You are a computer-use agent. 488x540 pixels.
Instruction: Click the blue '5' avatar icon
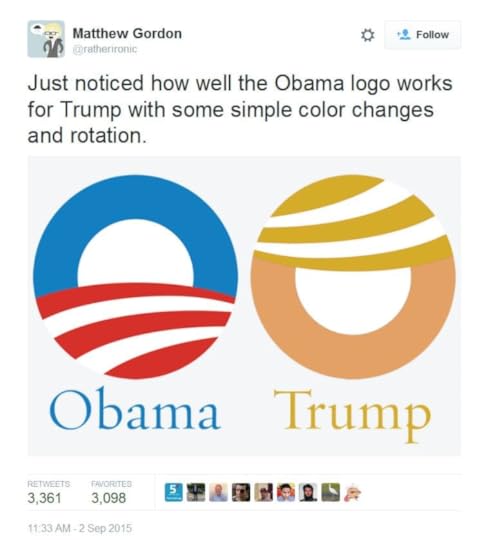(x=173, y=492)
